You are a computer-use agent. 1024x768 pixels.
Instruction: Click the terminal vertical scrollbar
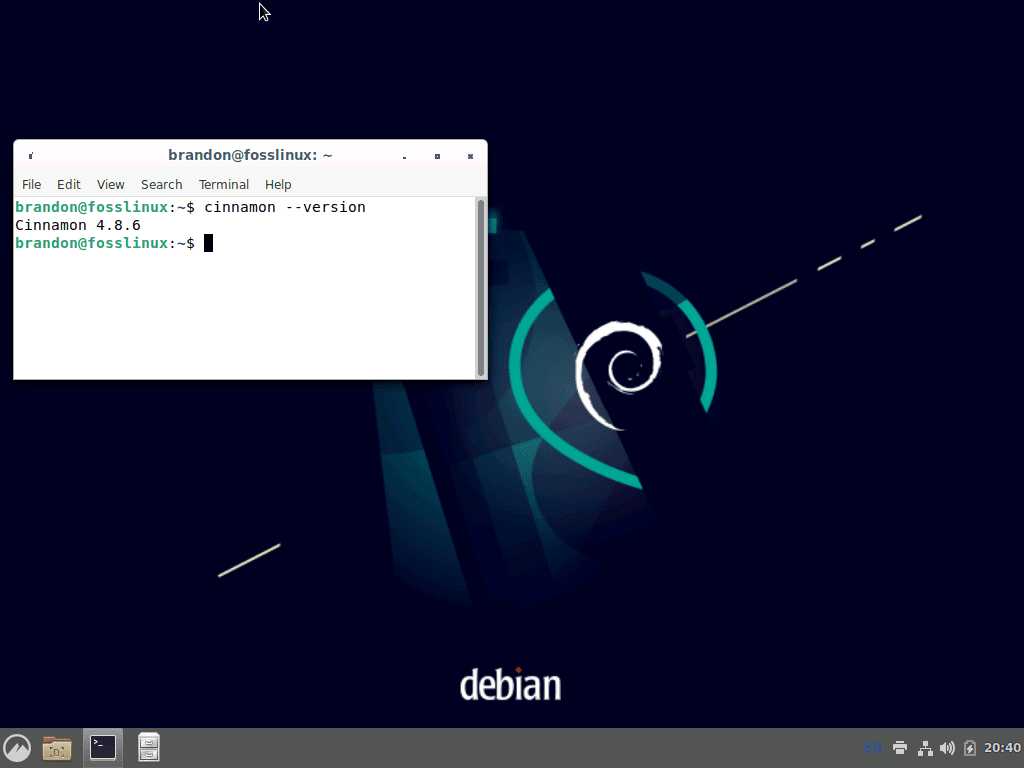point(481,288)
